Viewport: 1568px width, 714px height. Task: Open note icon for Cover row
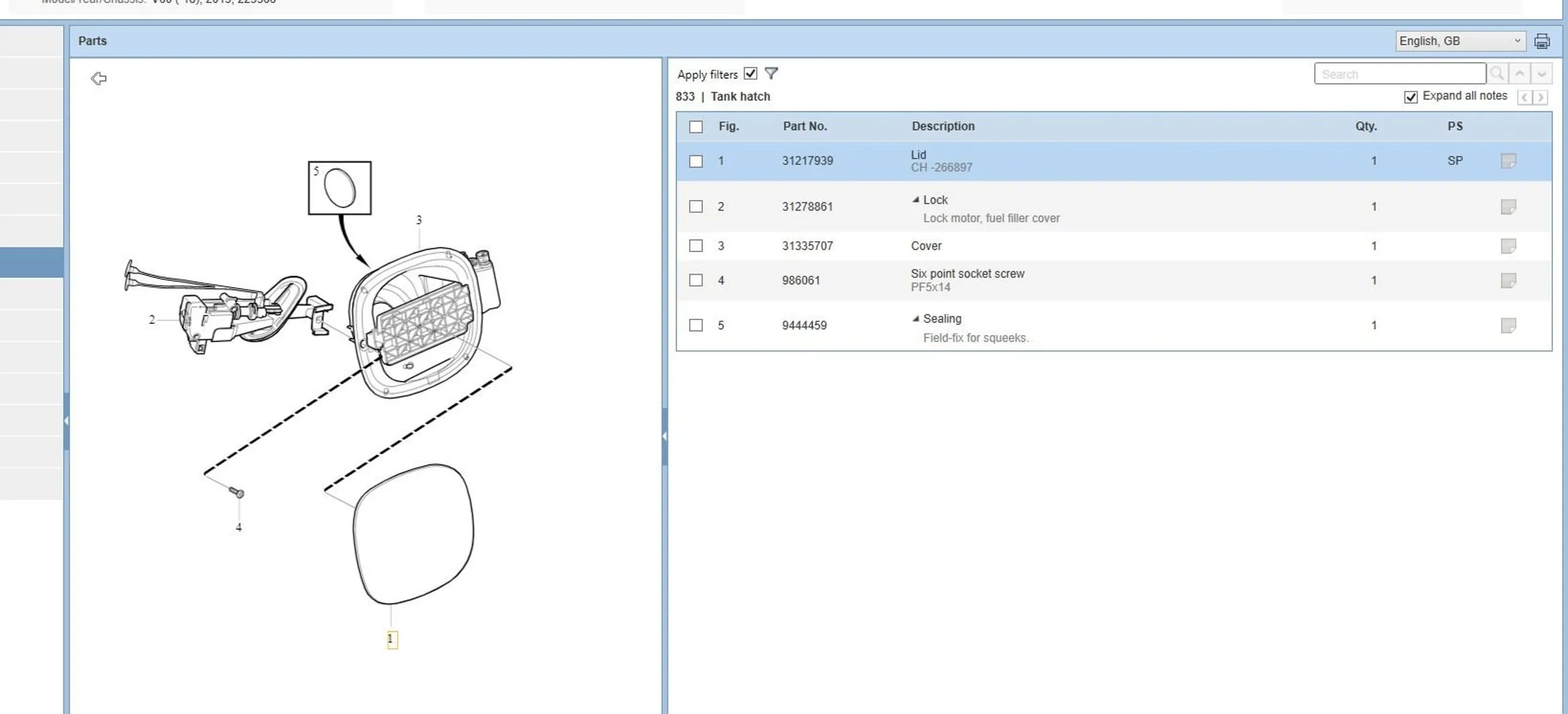point(1508,246)
